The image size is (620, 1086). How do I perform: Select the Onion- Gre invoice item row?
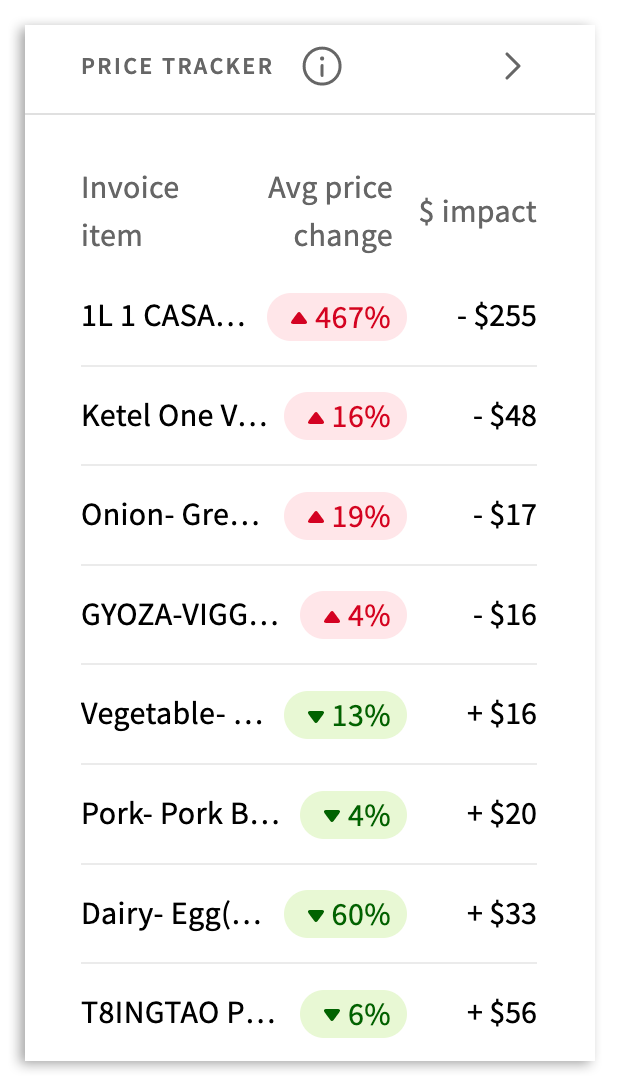(170, 516)
